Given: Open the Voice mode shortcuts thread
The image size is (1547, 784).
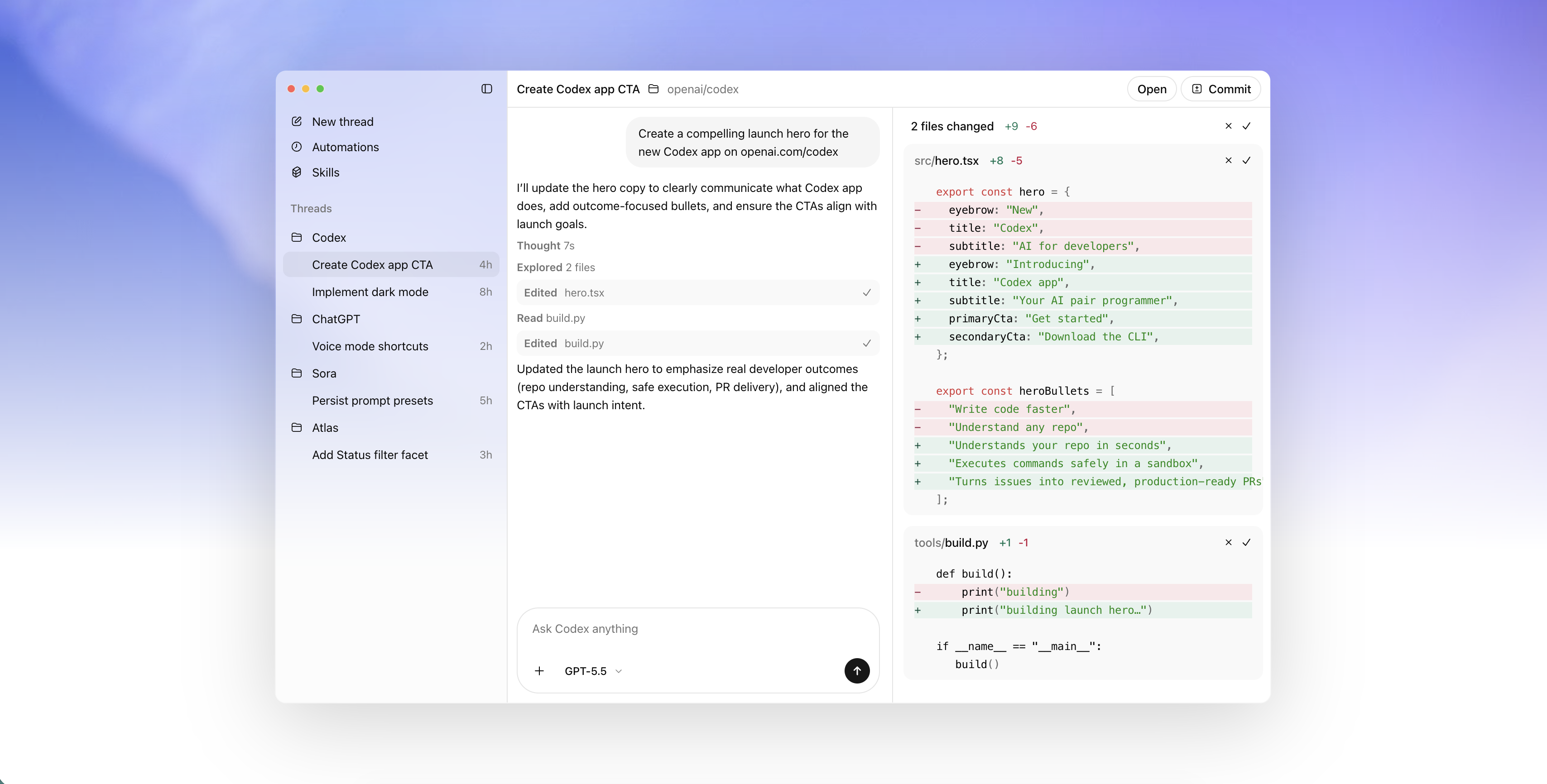Looking at the screenshot, I should [x=391, y=346].
